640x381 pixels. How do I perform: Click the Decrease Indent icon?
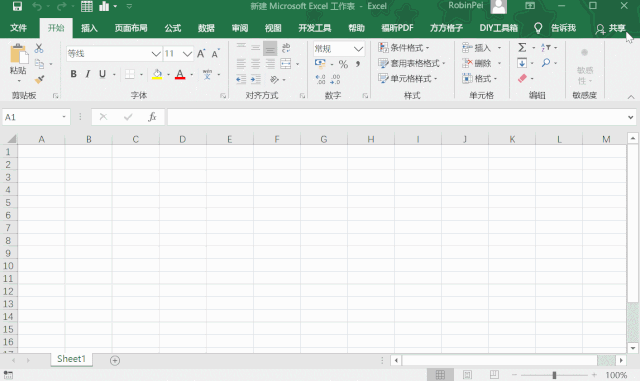click(241, 79)
